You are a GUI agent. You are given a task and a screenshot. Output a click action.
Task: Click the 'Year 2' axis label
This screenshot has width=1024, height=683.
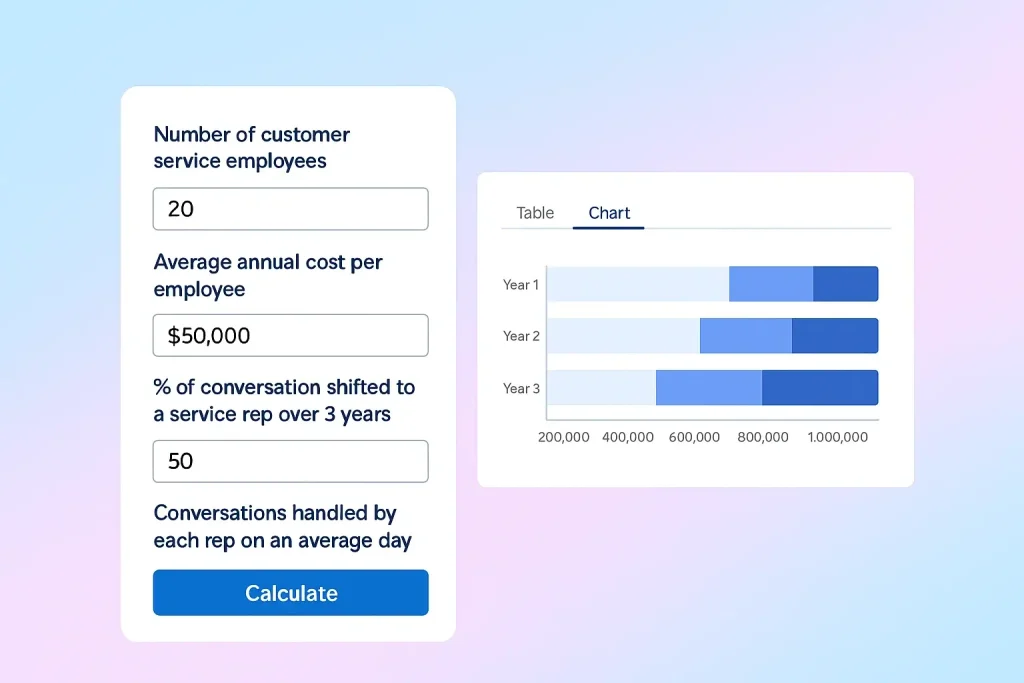point(521,336)
